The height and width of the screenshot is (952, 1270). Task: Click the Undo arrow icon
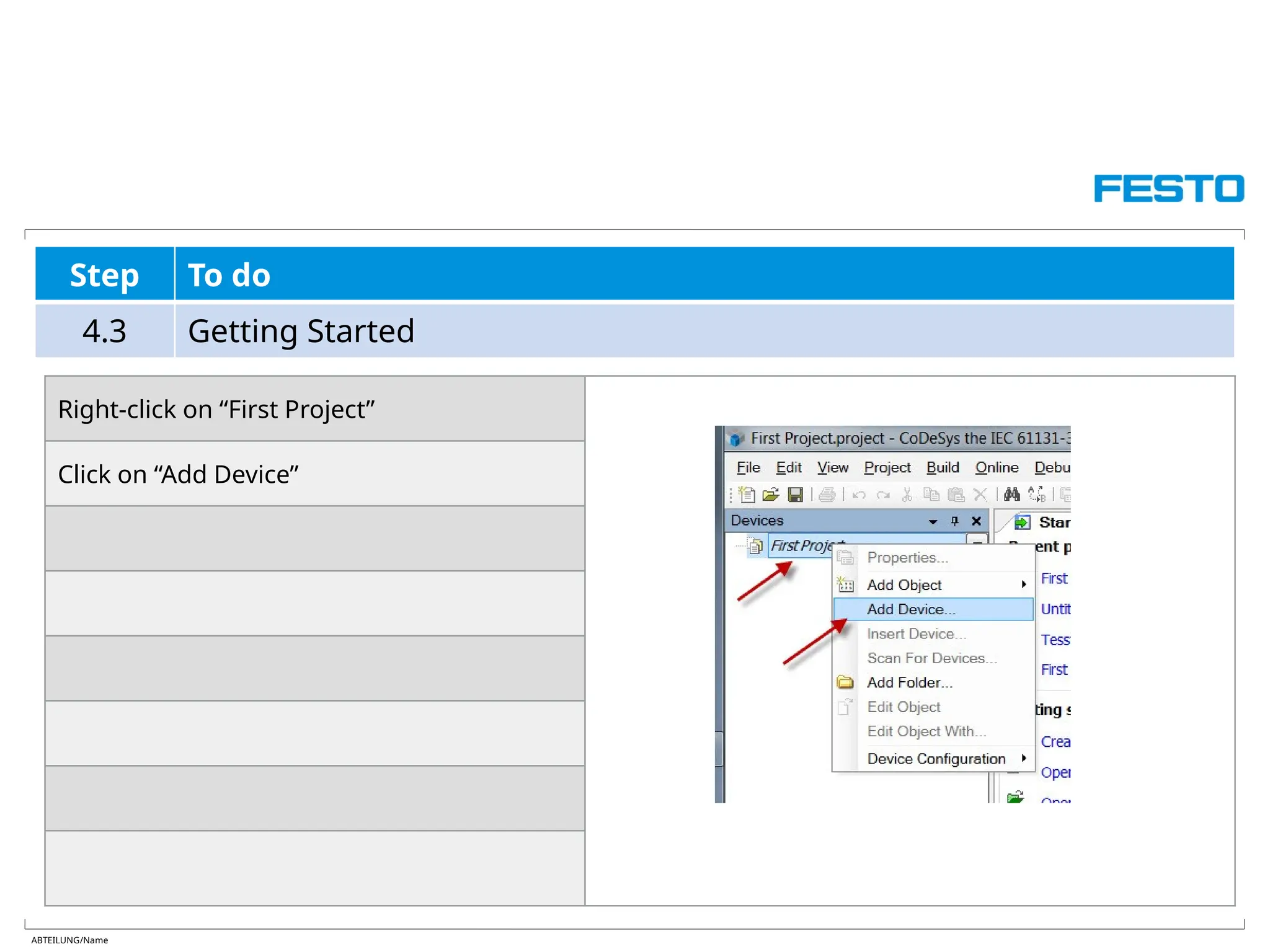click(x=859, y=495)
